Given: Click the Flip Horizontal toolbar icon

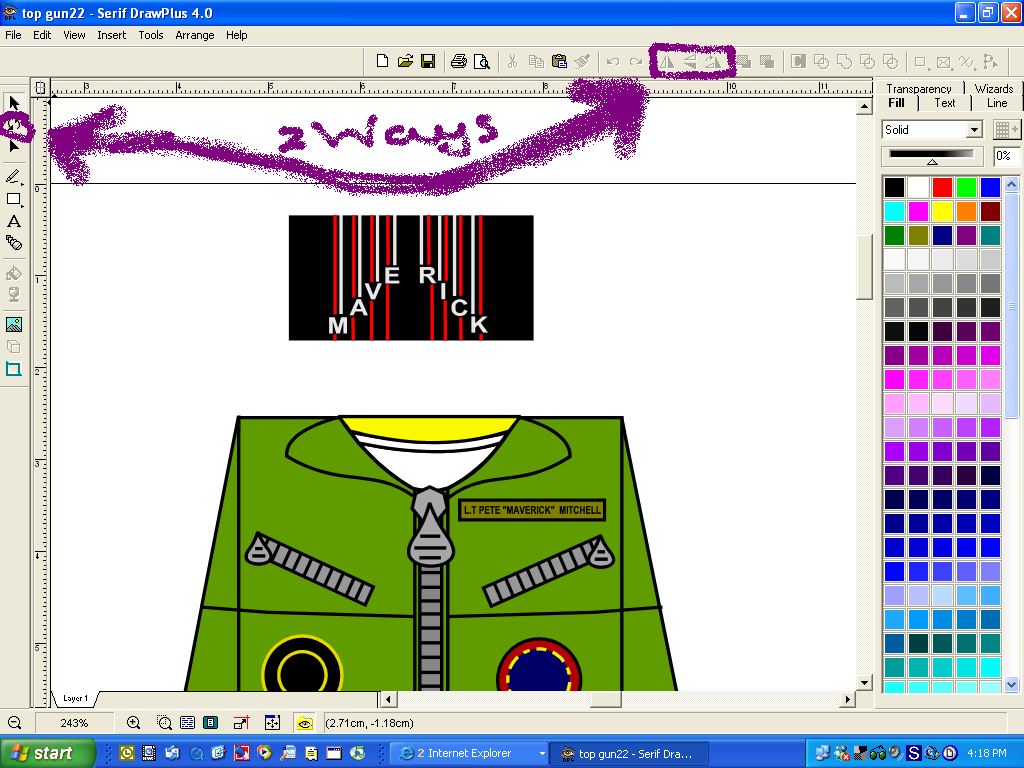Looking at the screenshot, I should (x=667, y=61).
